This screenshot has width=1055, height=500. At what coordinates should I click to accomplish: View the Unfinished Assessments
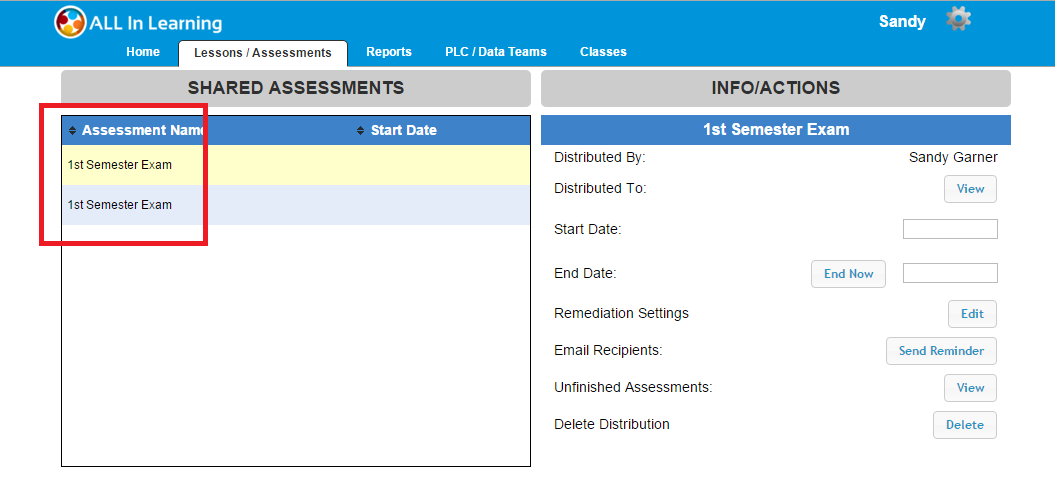(970, 388)
